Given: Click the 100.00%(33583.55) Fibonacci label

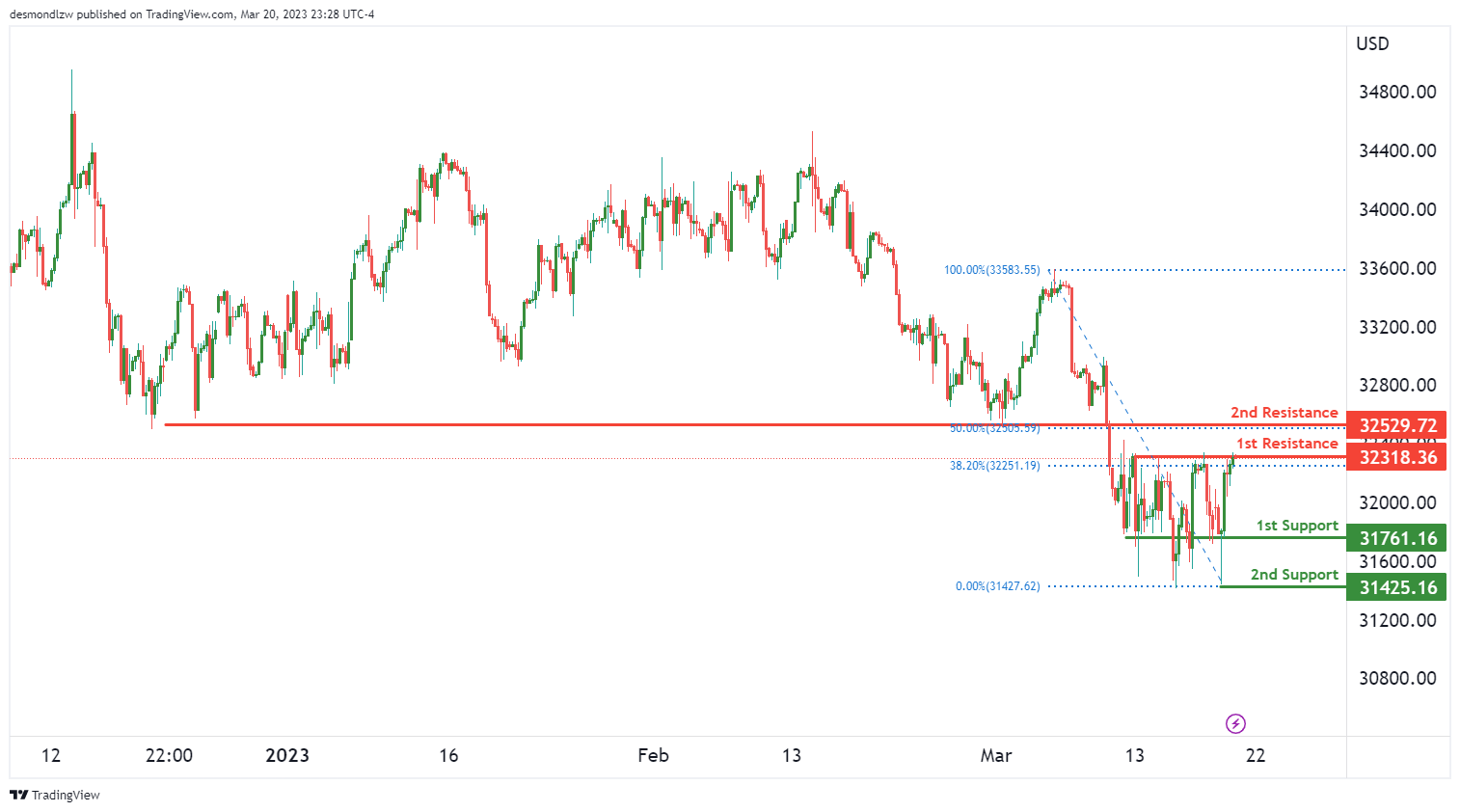Looking at the screenshot, I should 991,270.
